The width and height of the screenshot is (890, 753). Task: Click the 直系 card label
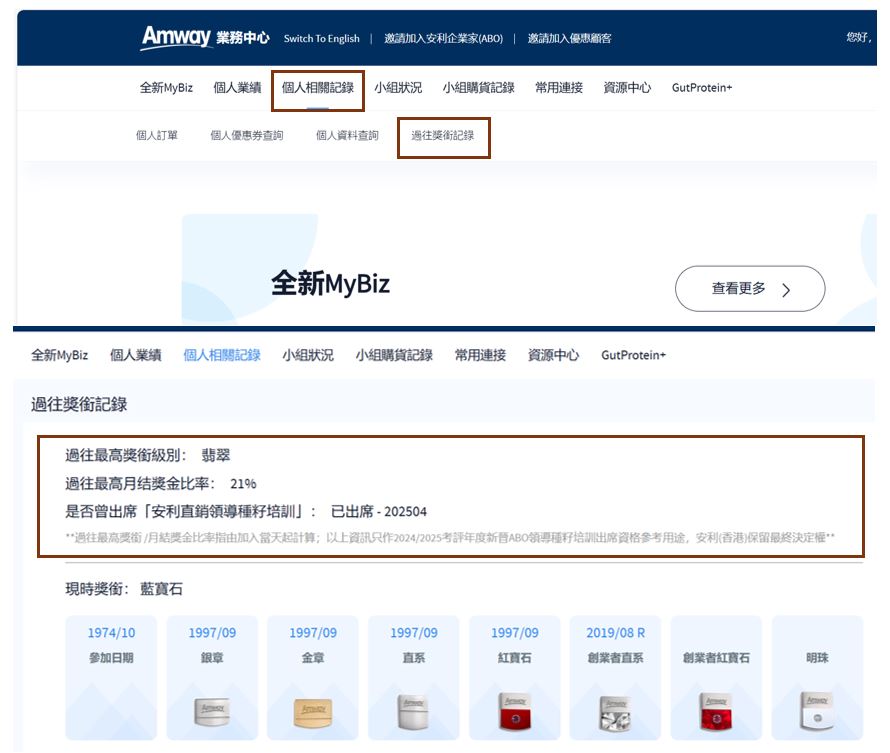coord(414,658)
